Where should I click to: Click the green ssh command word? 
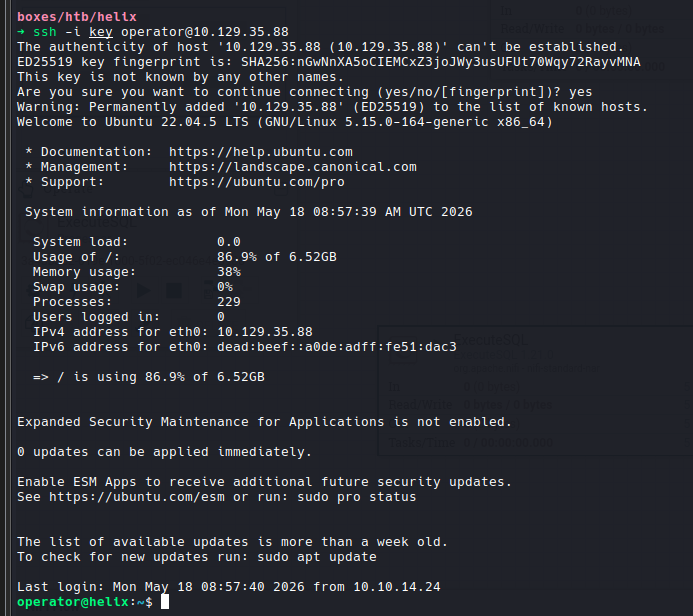coord(45,32)
